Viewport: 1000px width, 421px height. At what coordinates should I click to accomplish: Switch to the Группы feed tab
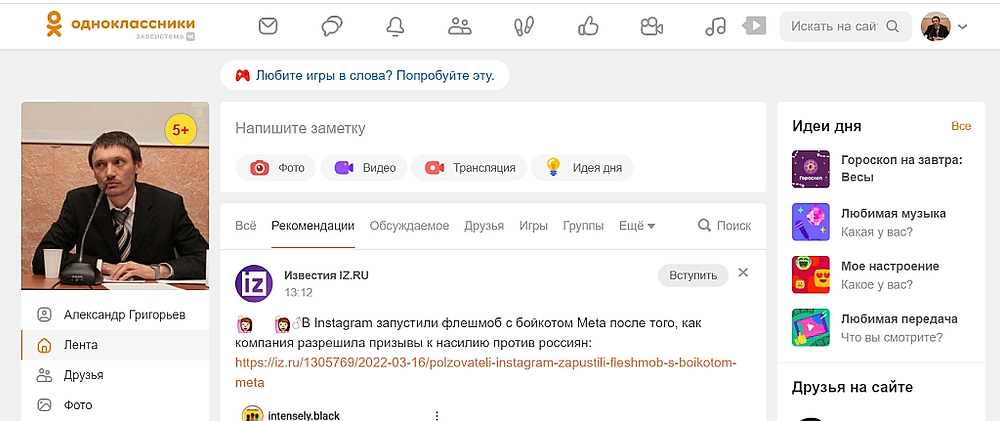584,226
